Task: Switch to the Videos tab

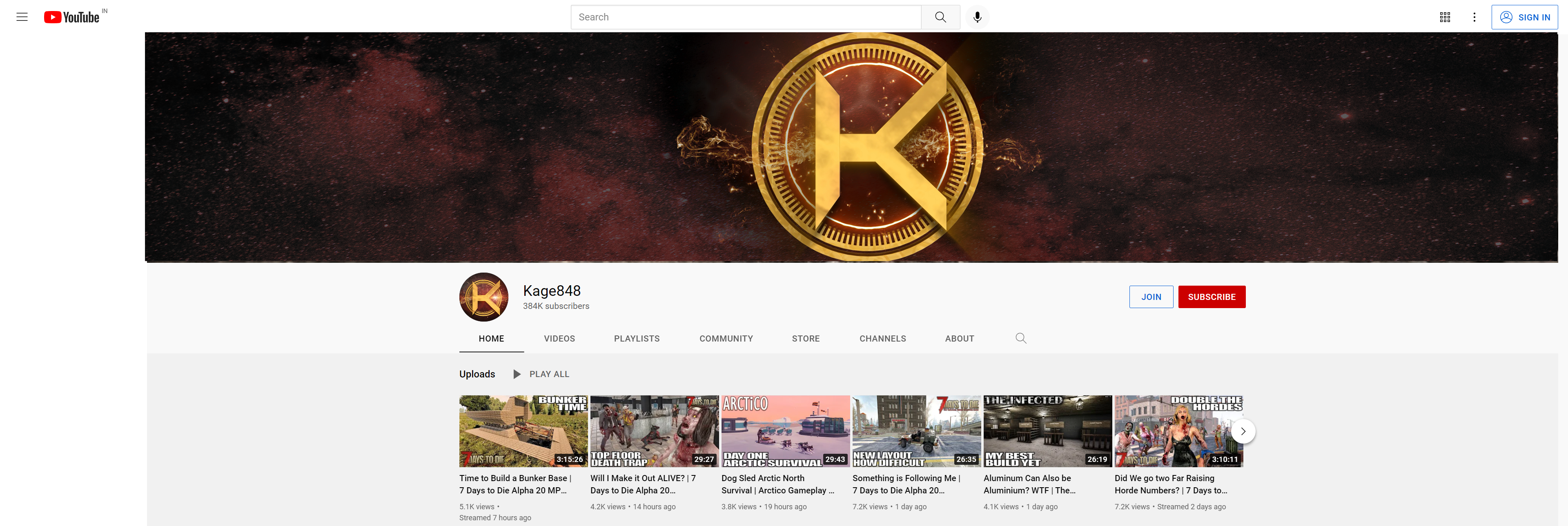Action: coord(559,338)
